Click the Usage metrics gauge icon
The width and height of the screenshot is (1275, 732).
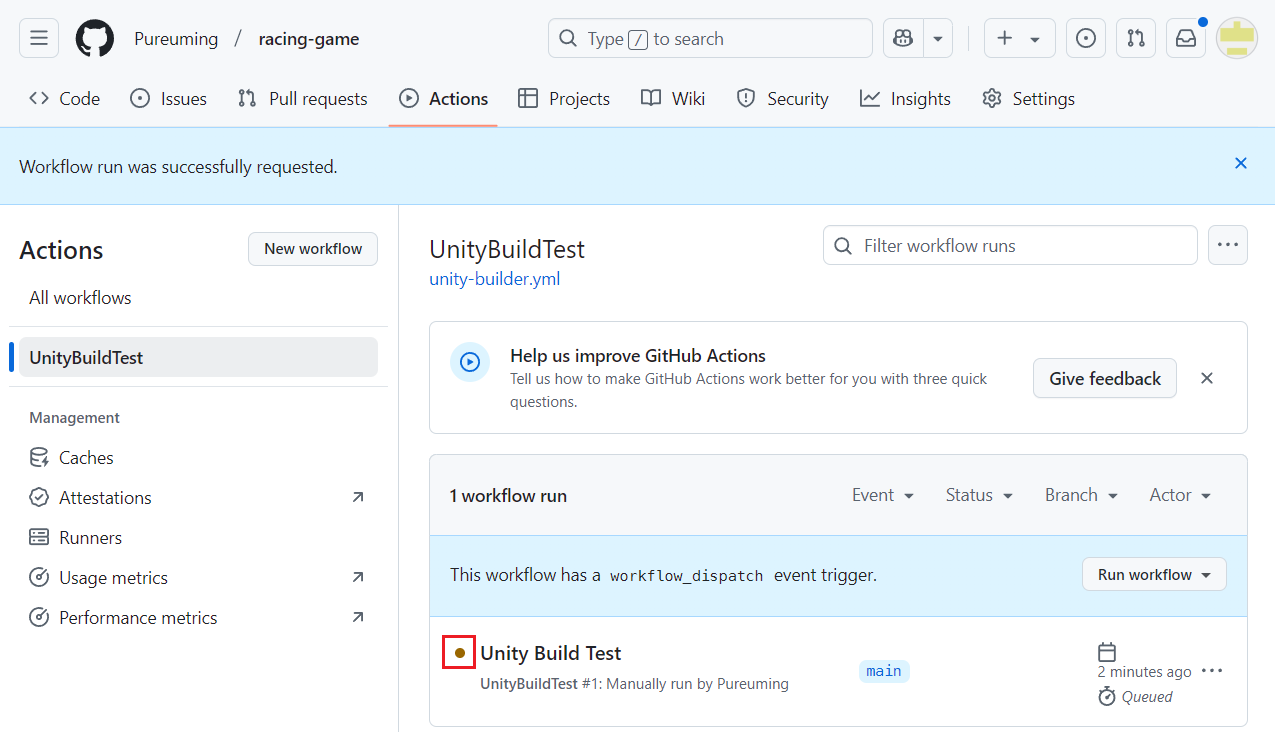[x=39, y=578]
